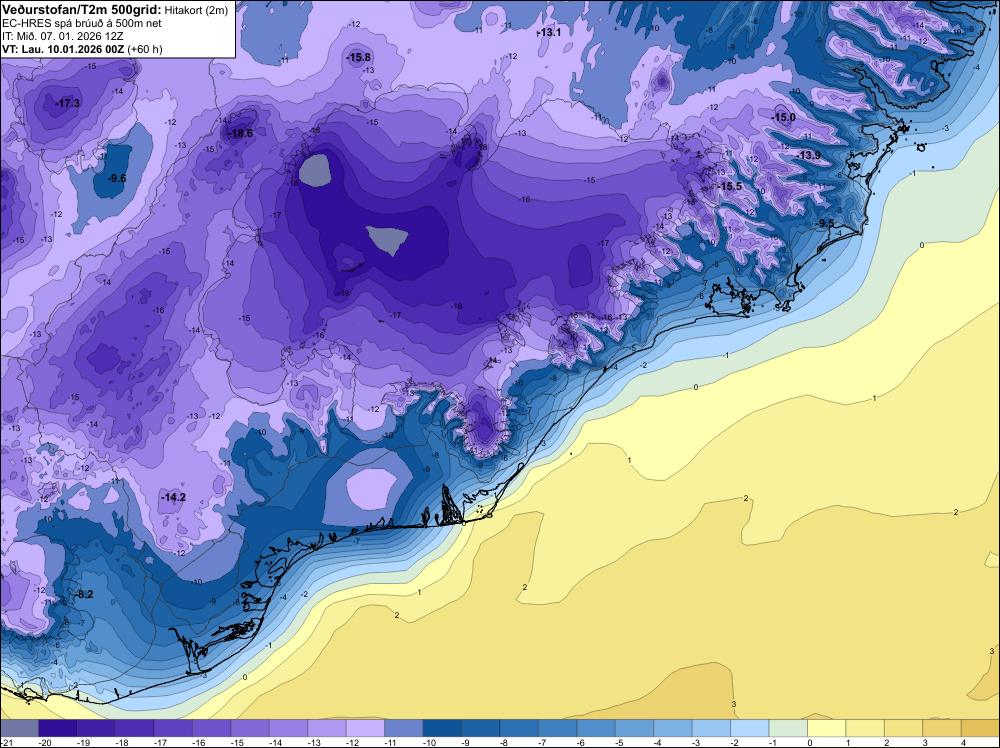Click the VT: Lau. 10.01.2026 00Z line
Screen dimensions: 1000x748
[62, 49]
